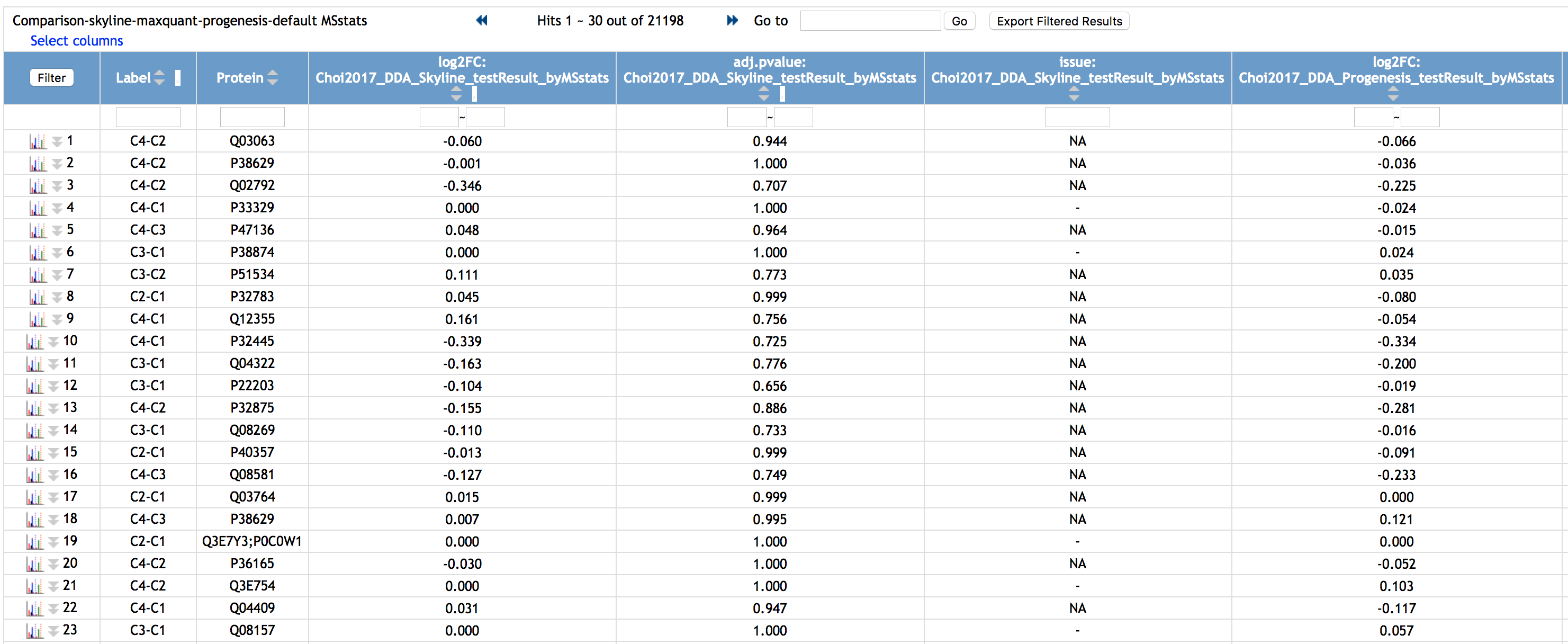Sort table by Label column
Viewport: 1568px width, 644px height.
click(159, 78)
